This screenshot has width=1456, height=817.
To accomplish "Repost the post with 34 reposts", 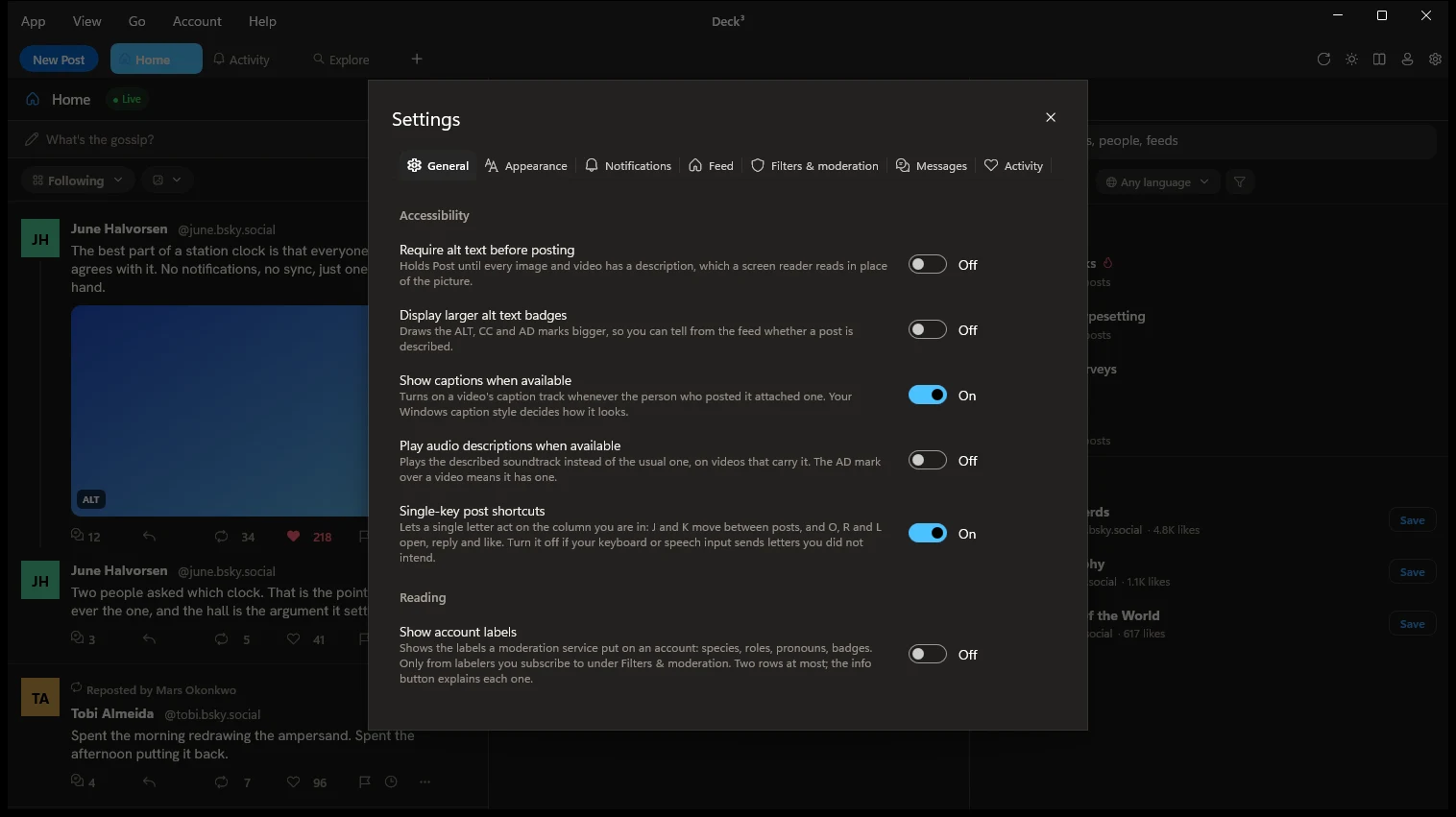I will point(221,537).
